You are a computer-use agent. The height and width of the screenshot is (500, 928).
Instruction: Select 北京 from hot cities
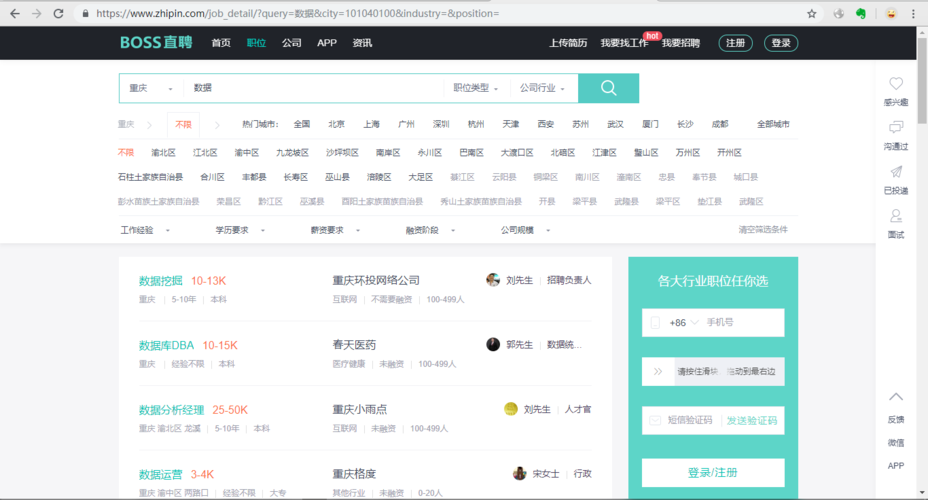click(x=336, y=124)
